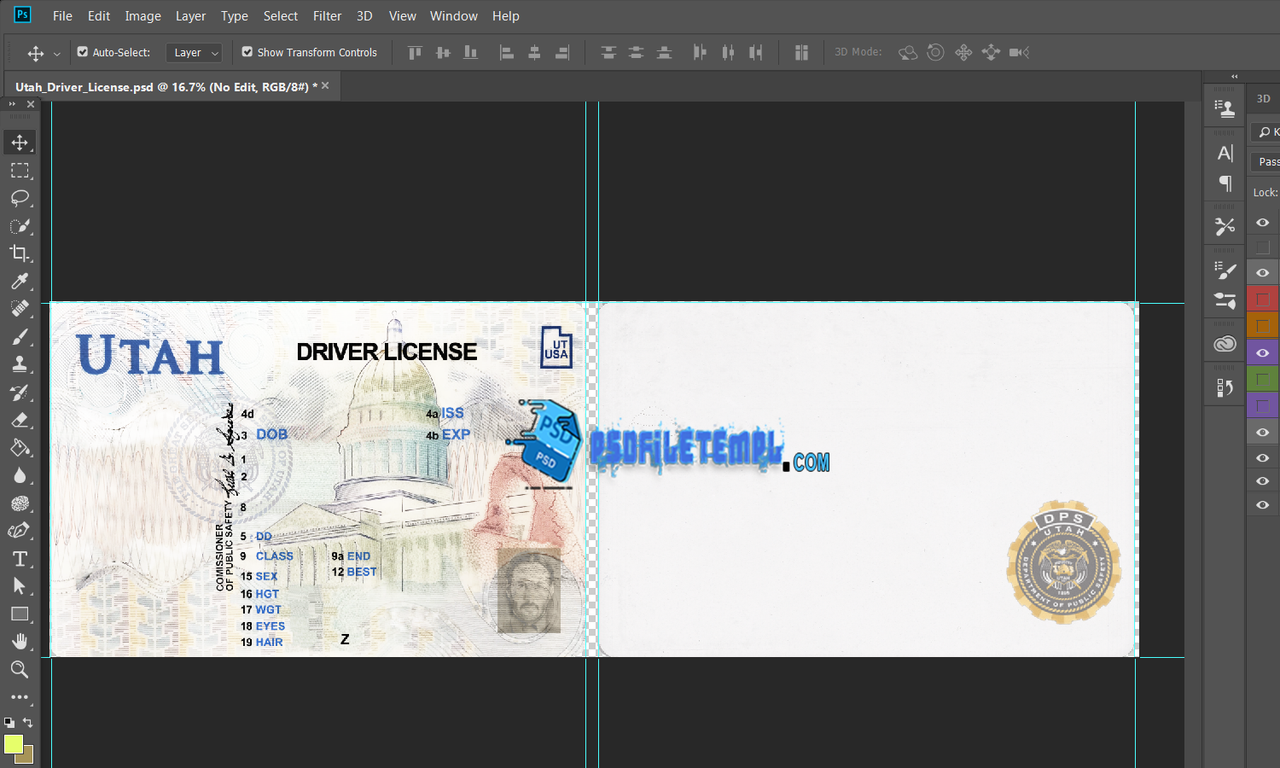Select the Clone Stamp tool

click(20, 364)
